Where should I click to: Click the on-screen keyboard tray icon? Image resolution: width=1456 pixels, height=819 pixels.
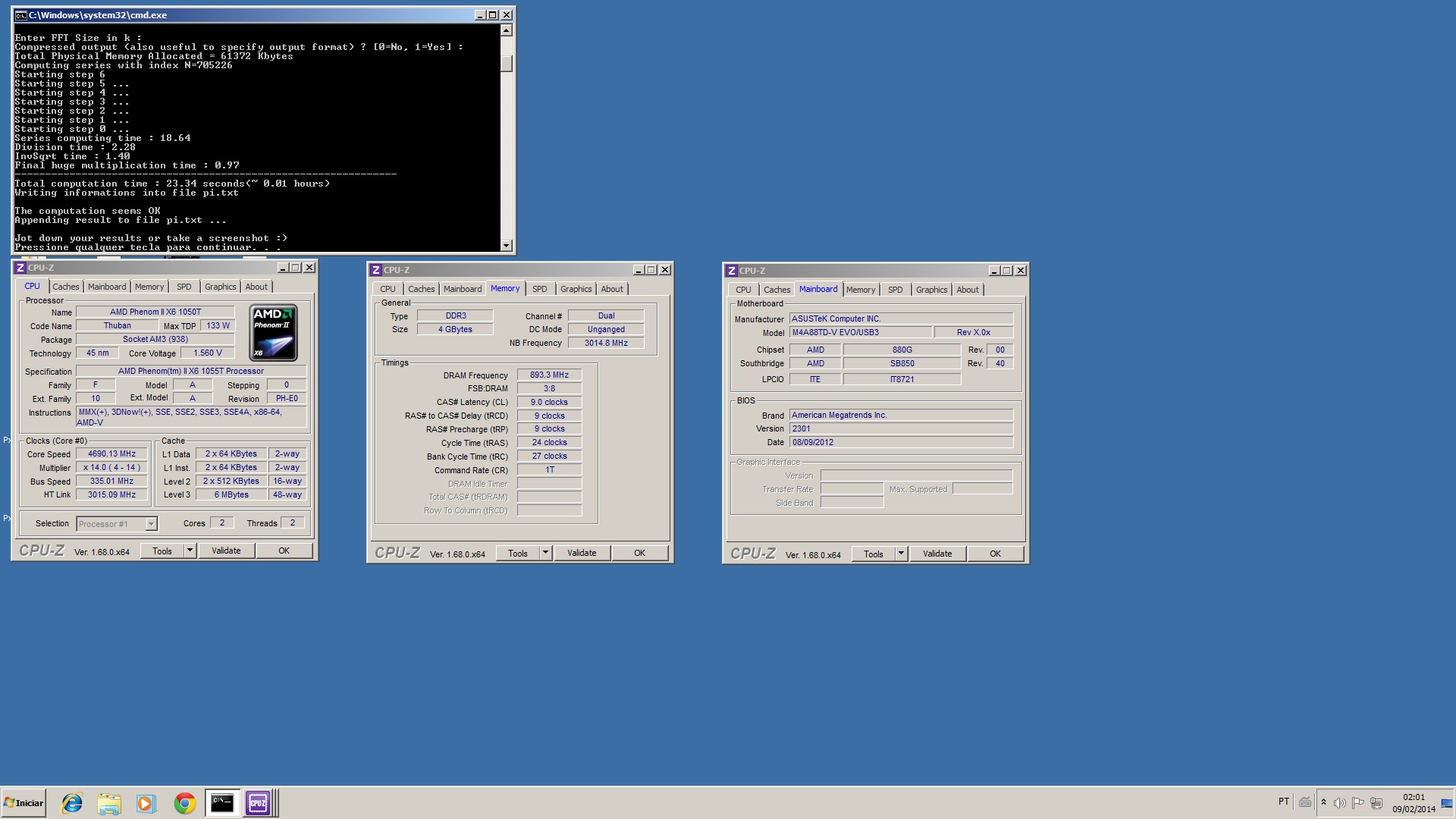coord(1305,802)
